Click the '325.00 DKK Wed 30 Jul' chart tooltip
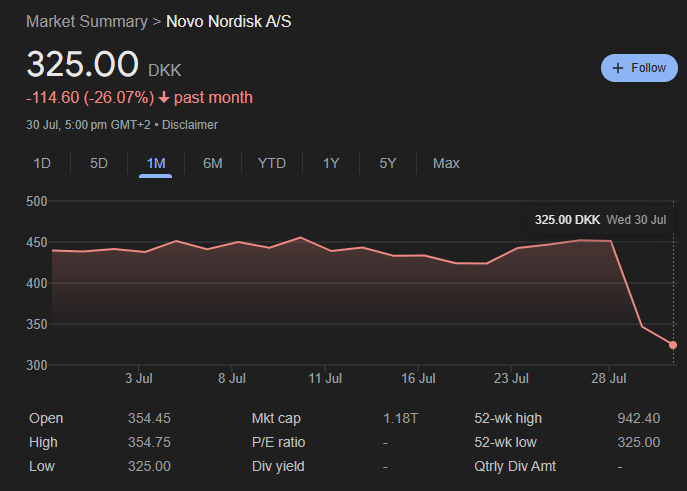687x491 pixels. (600, 219)
